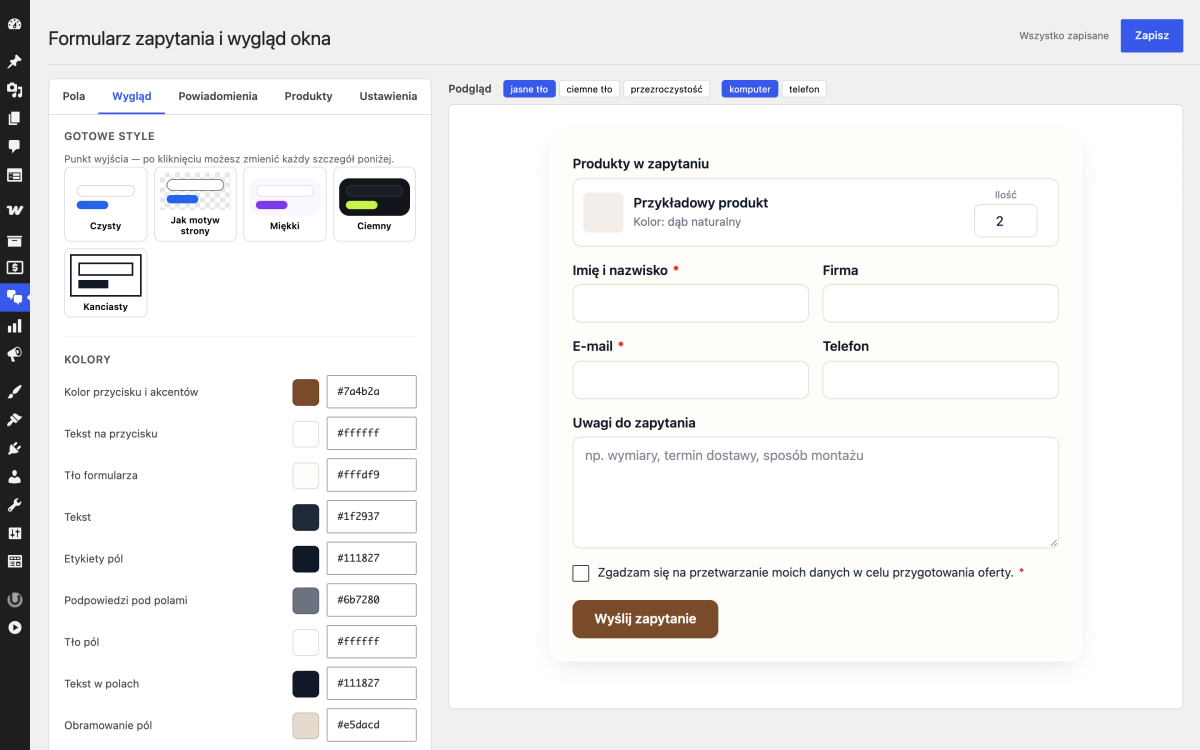Image resolution: width=1200 pixels, height=750 pixels.
Task: Open Products archive box icon
Action: pyautogui.click(x=15, y=240)
